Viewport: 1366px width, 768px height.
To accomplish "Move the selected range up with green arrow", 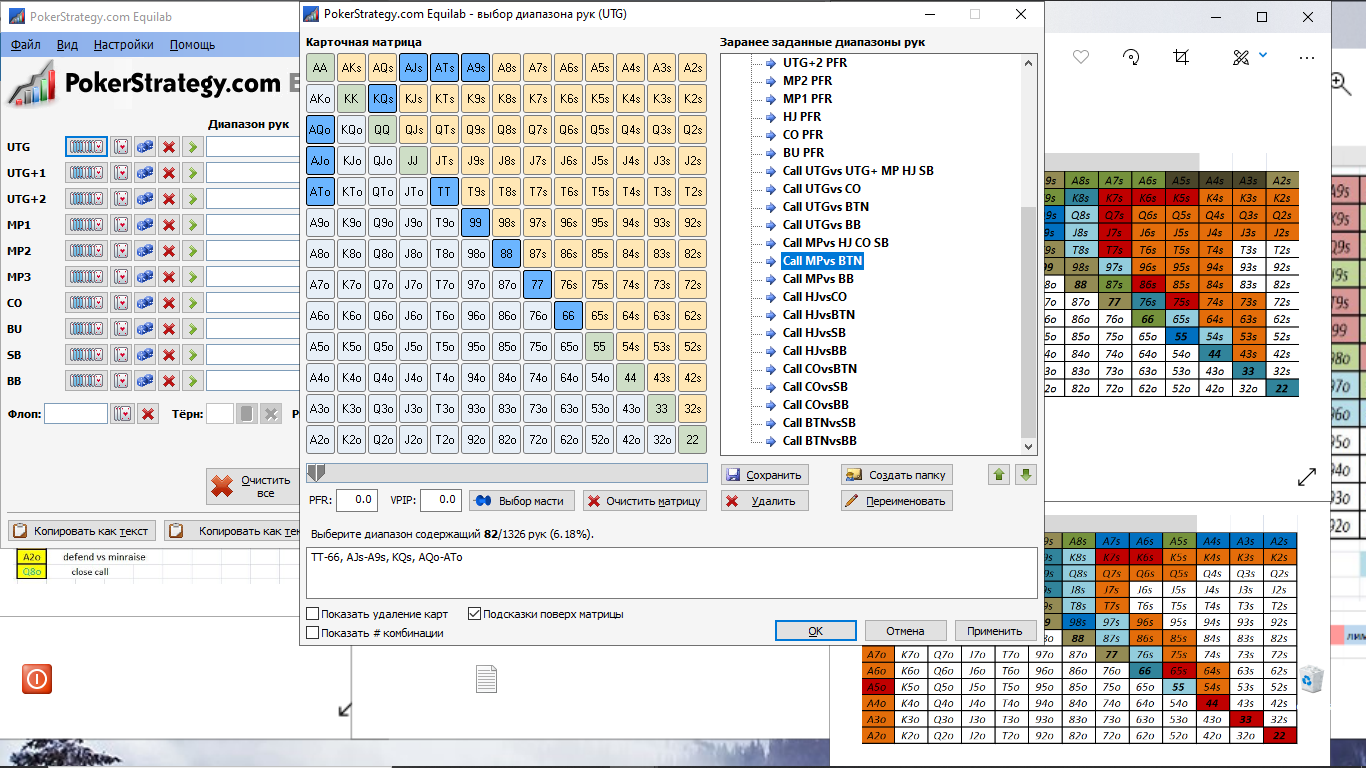I will click(x=998, y=474).
